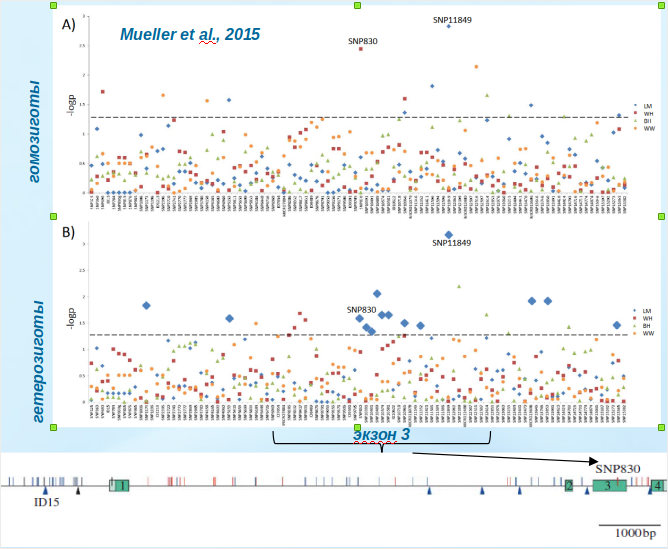Click the SNP830 label in panel A
Image resolution: width=668 pixels, height=549 pixels.
coord(363,41)
